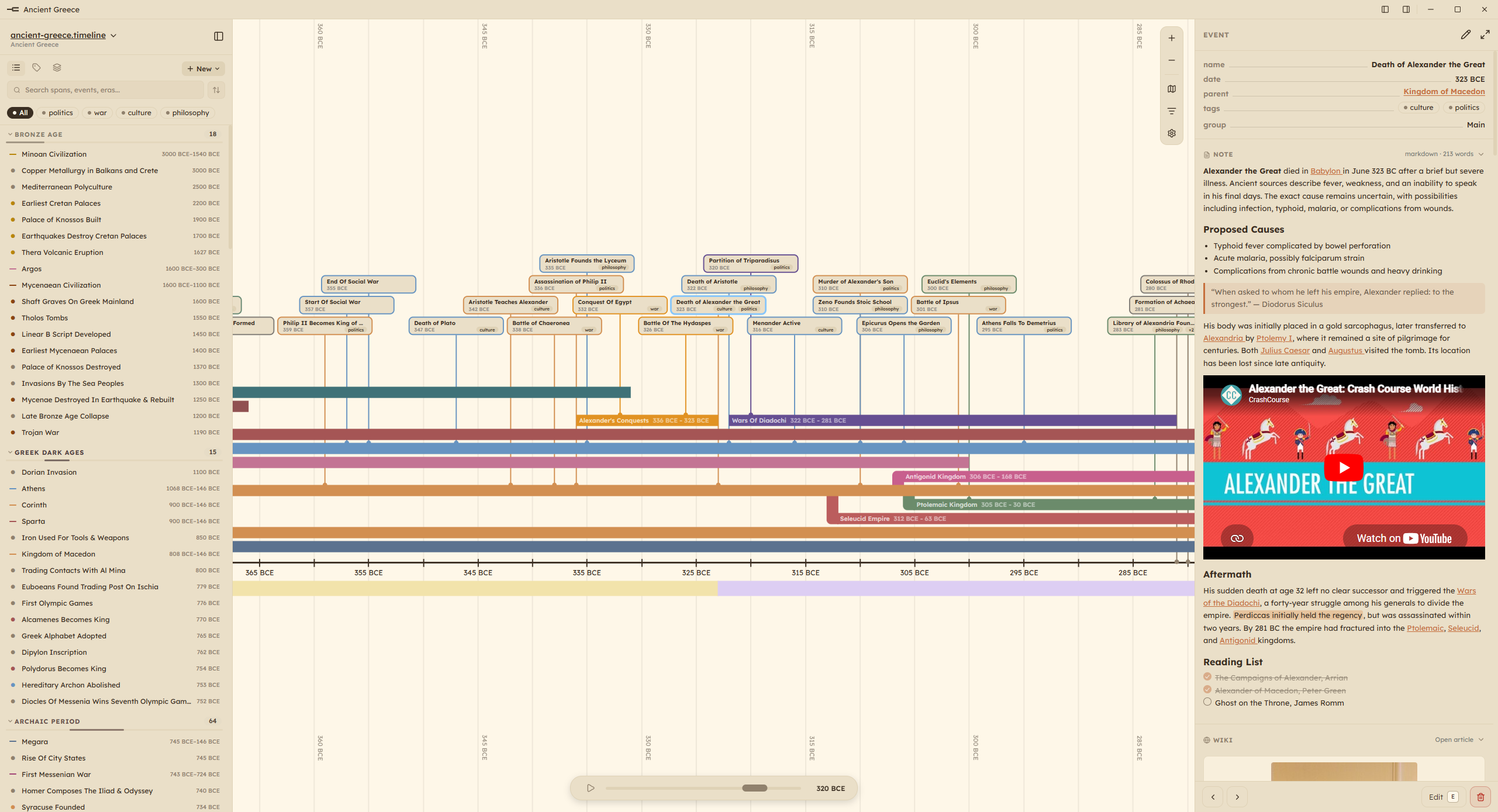Go to previous event arrow

click(x=1213, y=797)
